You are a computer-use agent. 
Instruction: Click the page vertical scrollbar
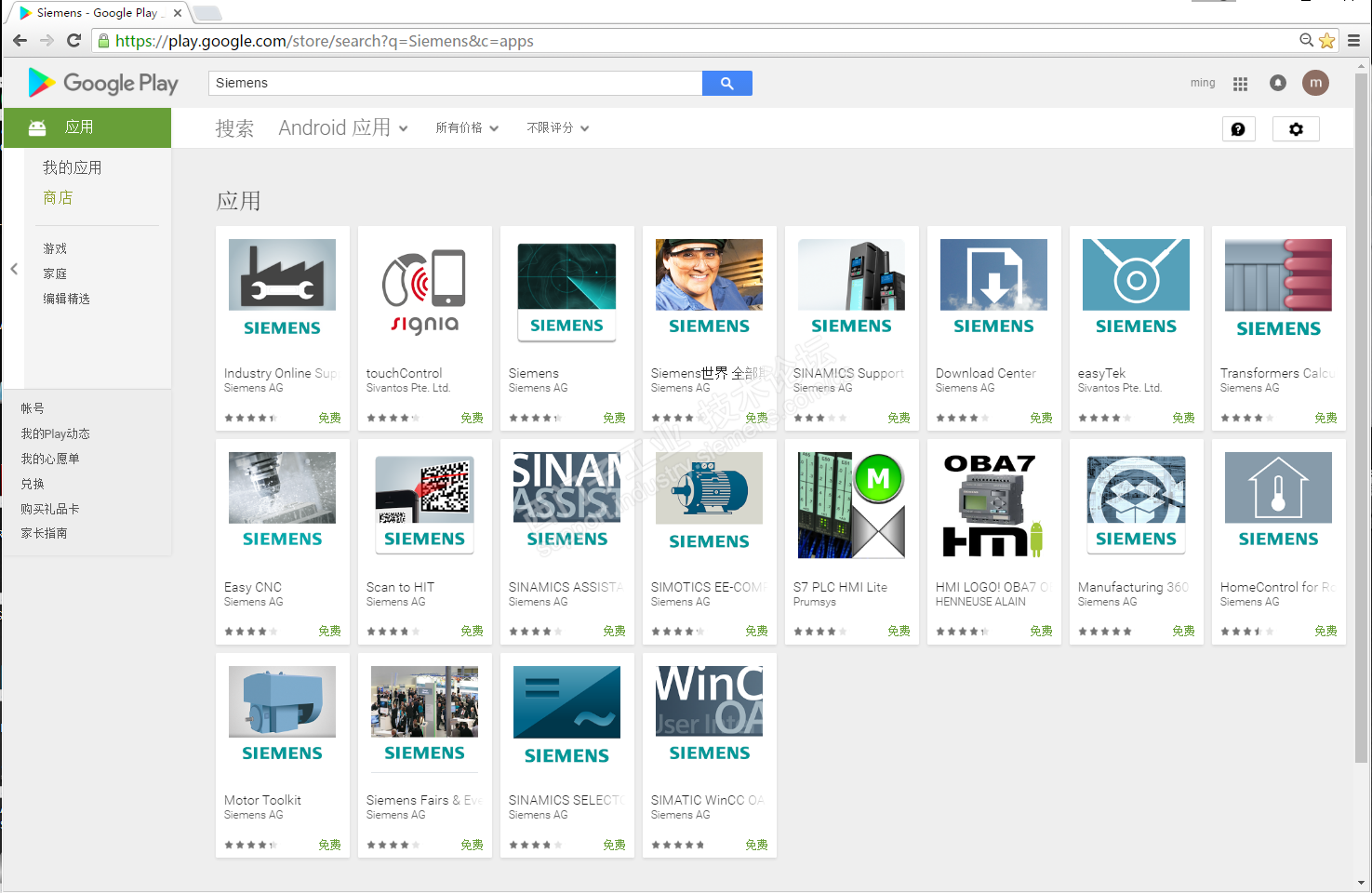tap(1362, 419)
